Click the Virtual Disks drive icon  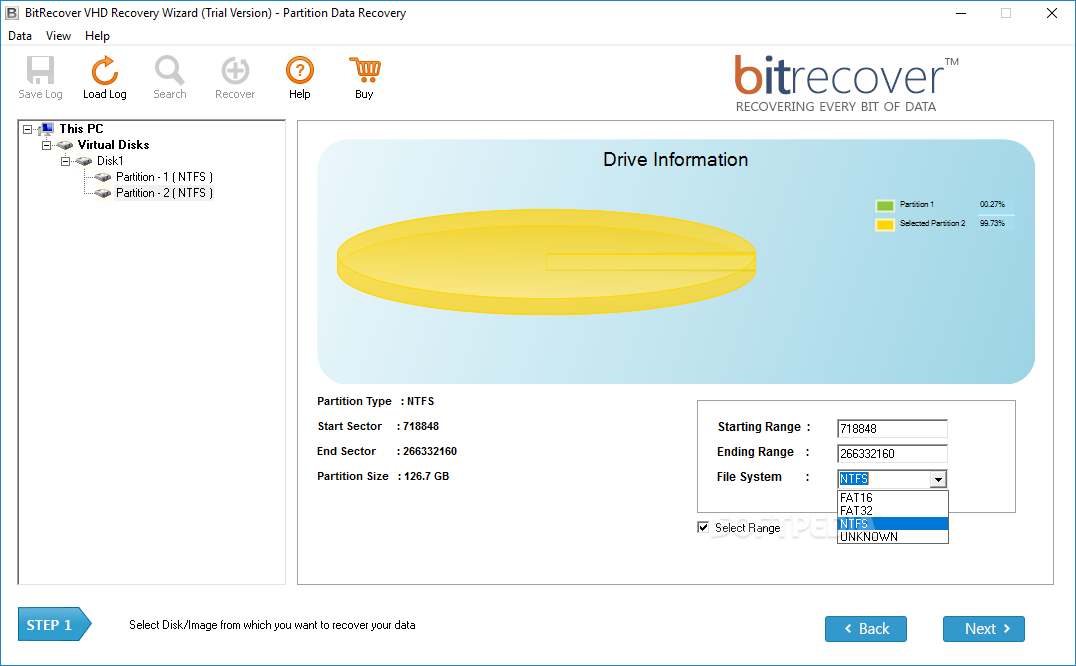click(65, 145)
